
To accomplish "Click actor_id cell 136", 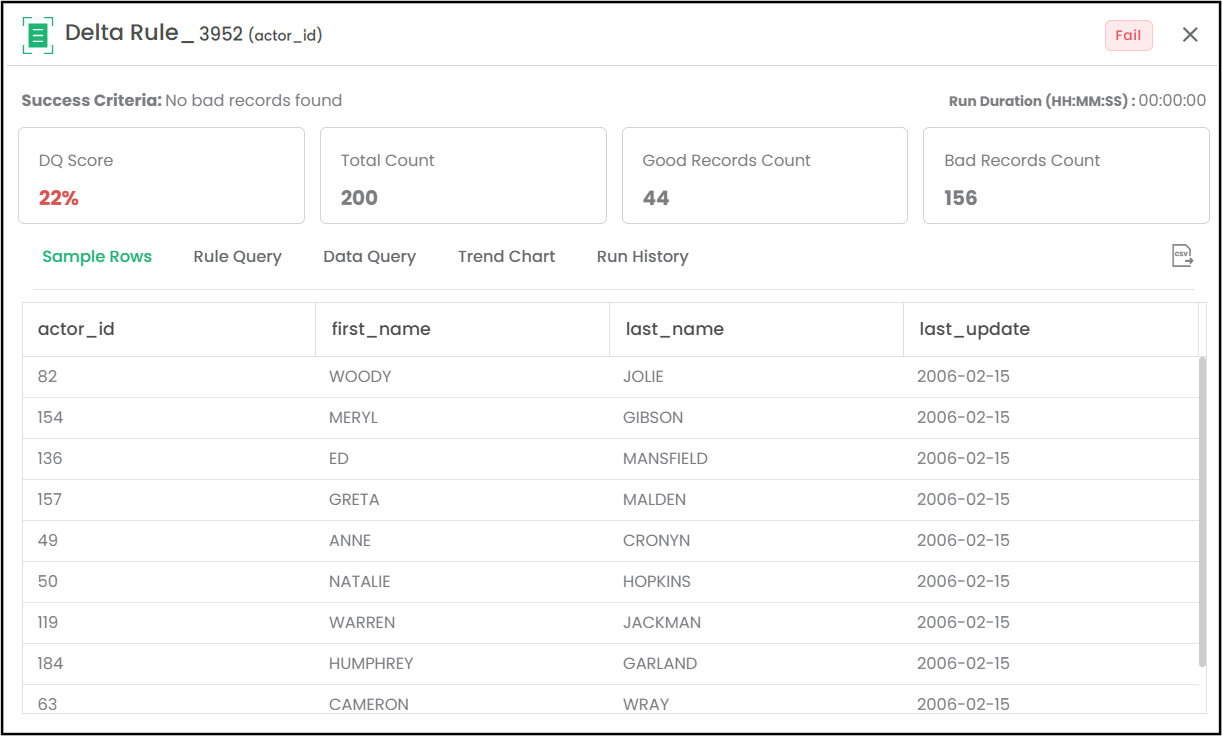I will [x=169, y=459].
